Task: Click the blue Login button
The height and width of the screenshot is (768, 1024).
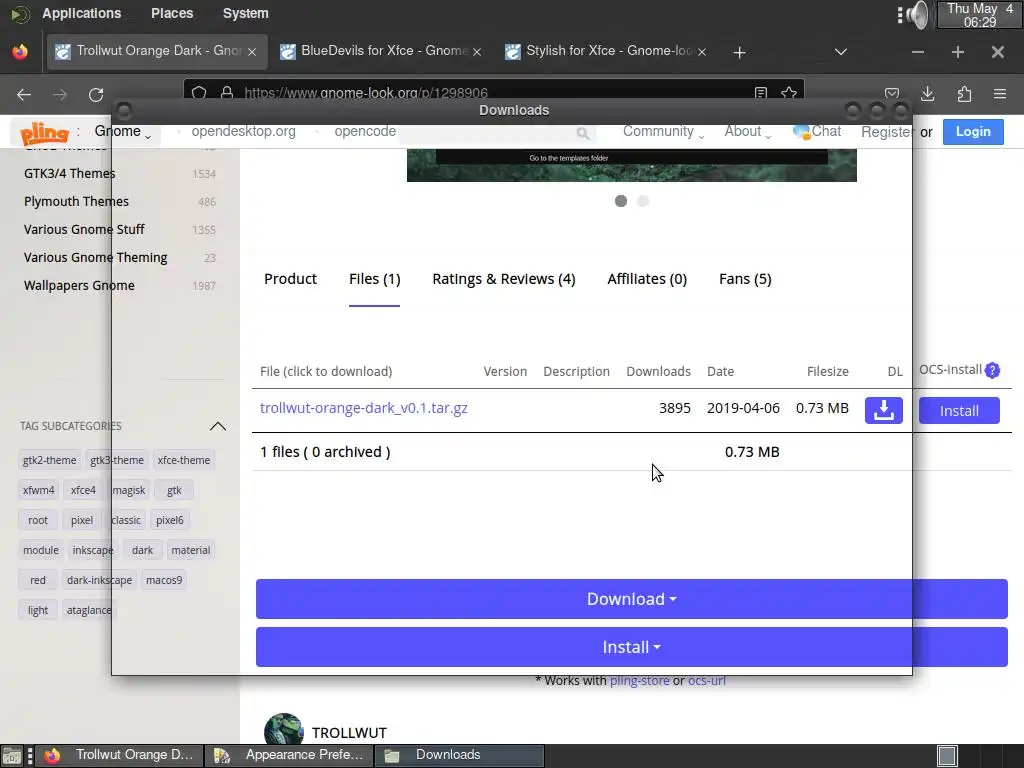Action: click(973, 131)
